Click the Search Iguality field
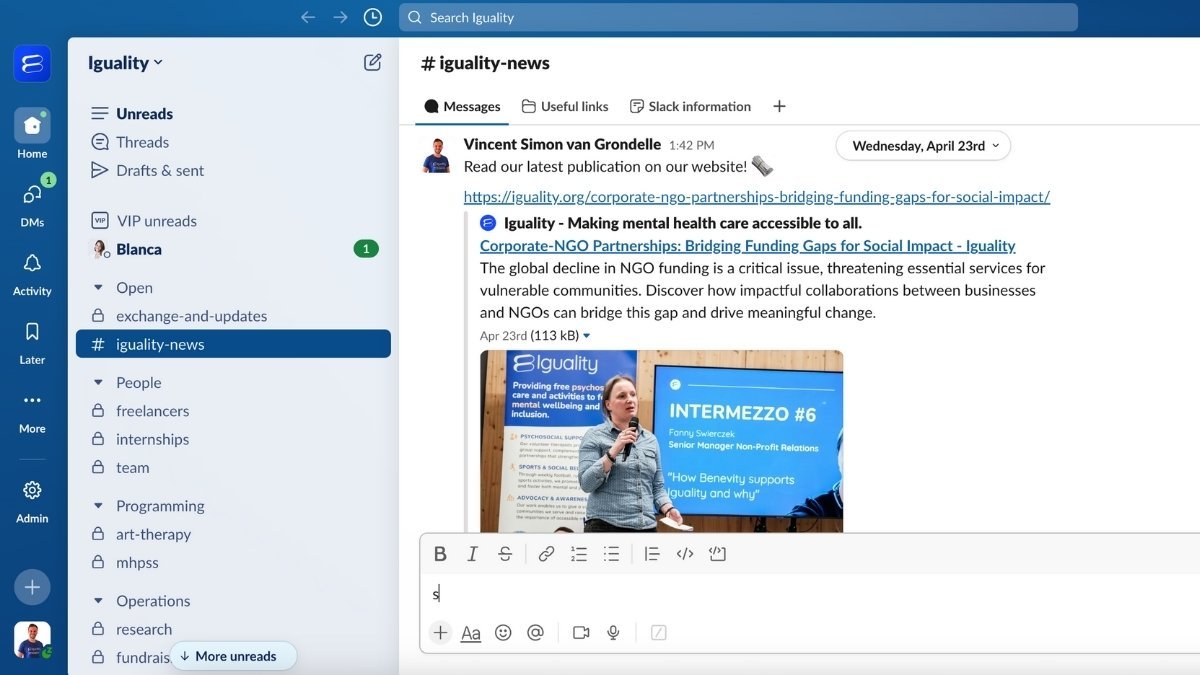 [738, 17]
